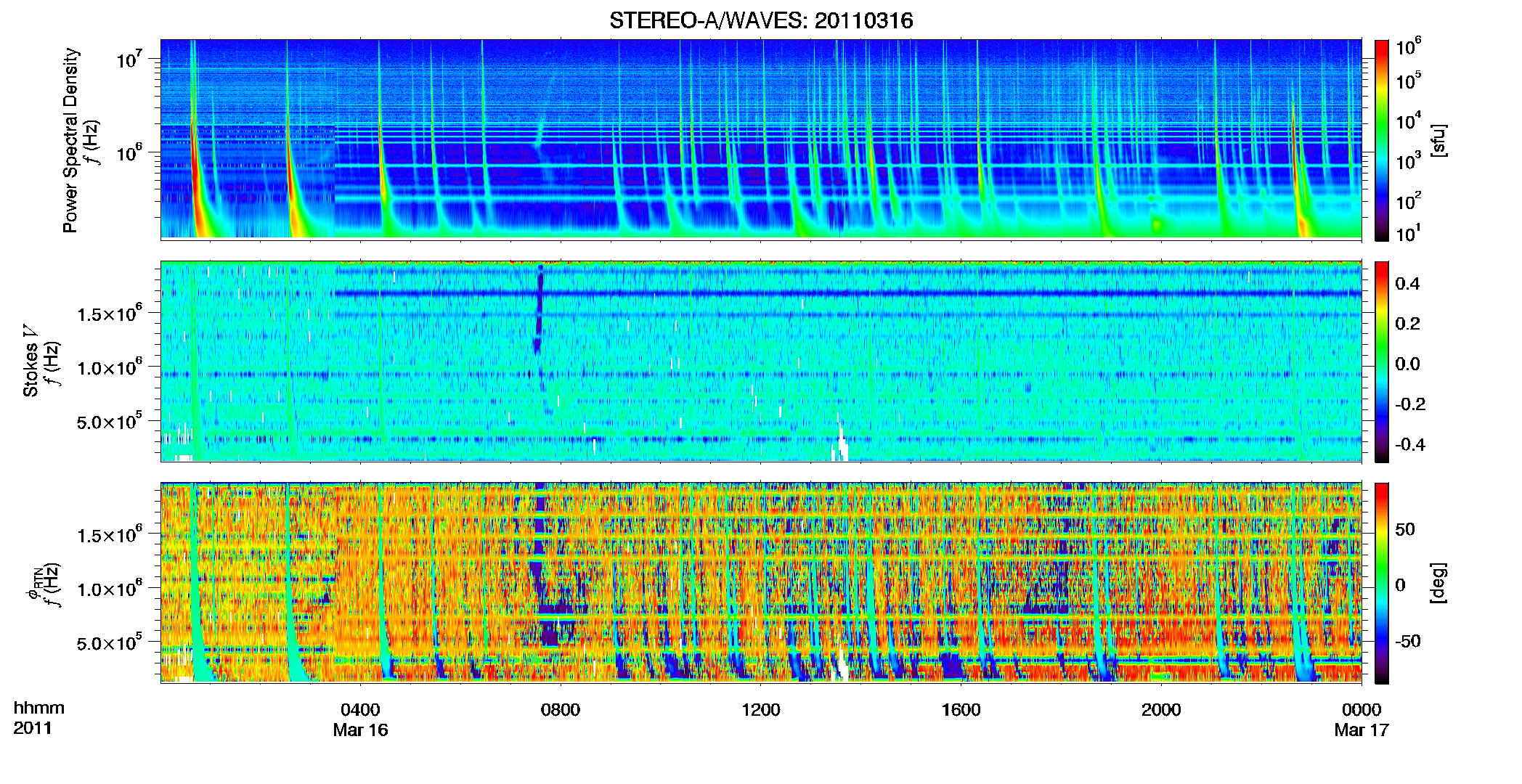This screenshot has height=784, width=1522.
Task: Select the 'Power Spectral Density' axis label
Action: [x=70, y=140]
